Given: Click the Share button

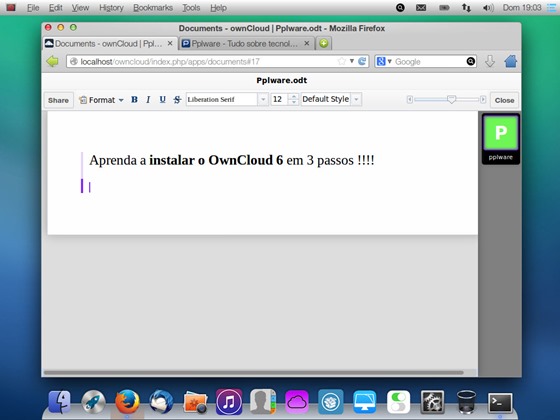Looking at the screenshot, I should click(x=58, y=100).
